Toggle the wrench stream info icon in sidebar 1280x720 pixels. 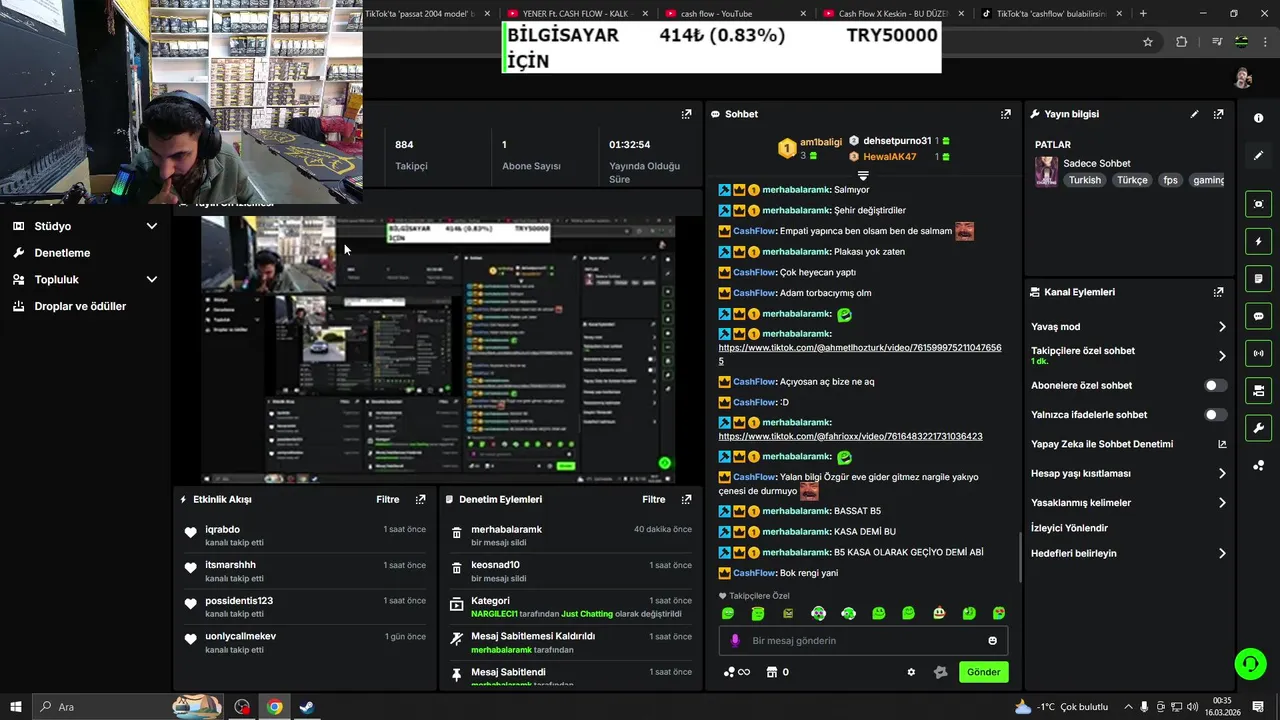(x=1258, y=428)
